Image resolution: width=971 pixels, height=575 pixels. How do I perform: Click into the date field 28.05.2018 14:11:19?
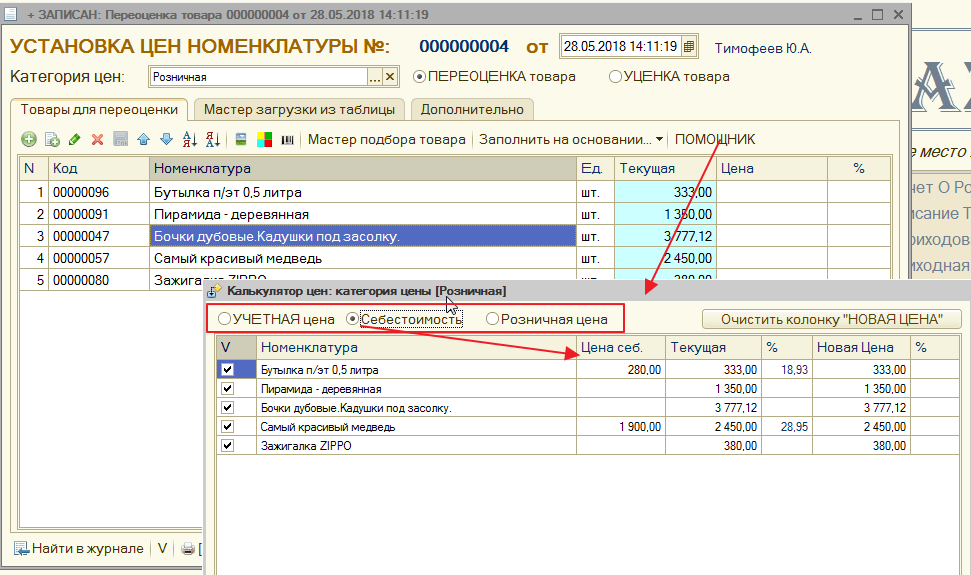pyautogui.click(x=620, y=46)
